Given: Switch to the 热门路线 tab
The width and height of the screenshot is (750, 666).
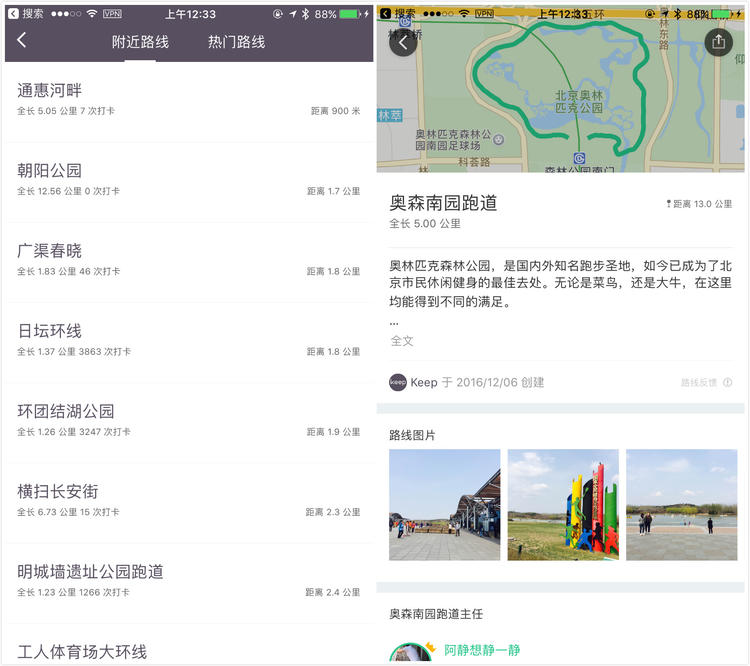Looking at the screenshot, I should (236, 42).
